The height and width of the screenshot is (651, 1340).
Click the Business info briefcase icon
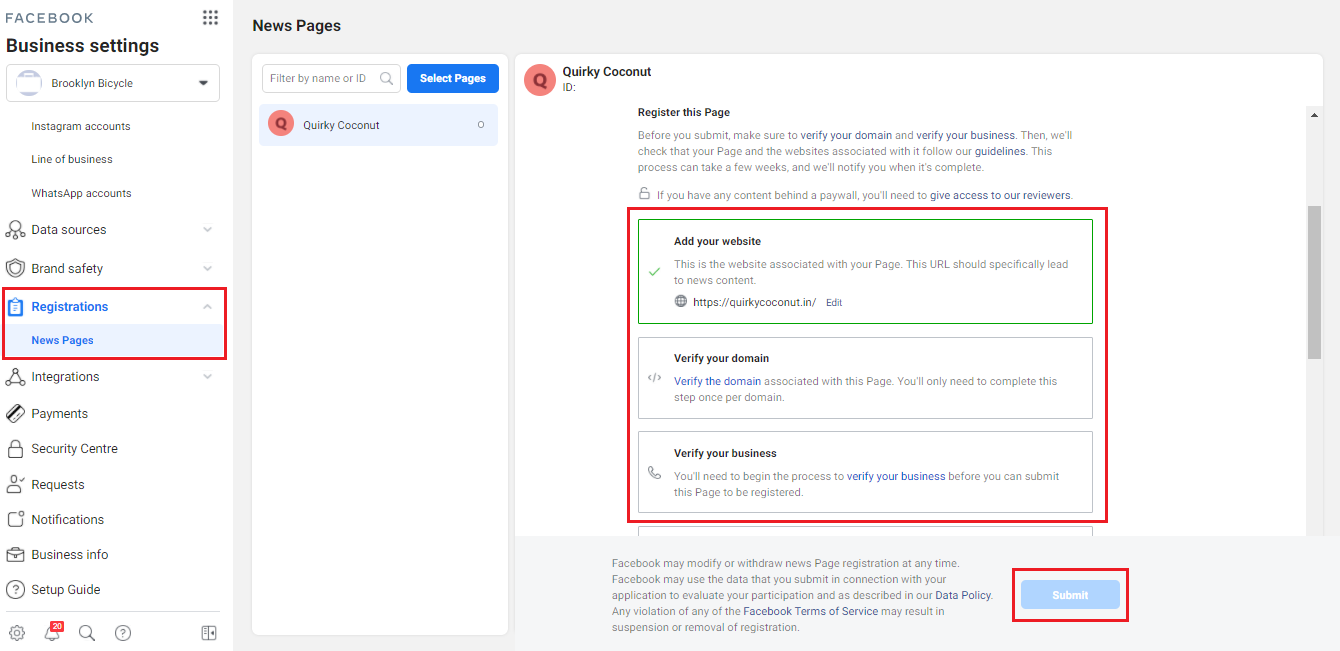(15, 554)
